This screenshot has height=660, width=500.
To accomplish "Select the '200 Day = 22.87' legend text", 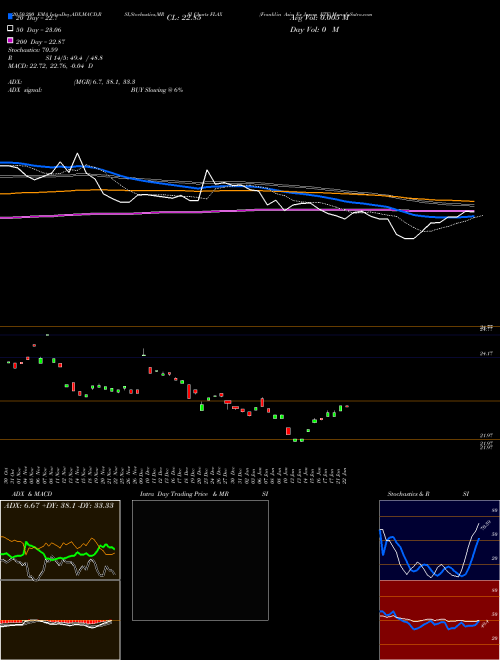I will click(40, 42).
